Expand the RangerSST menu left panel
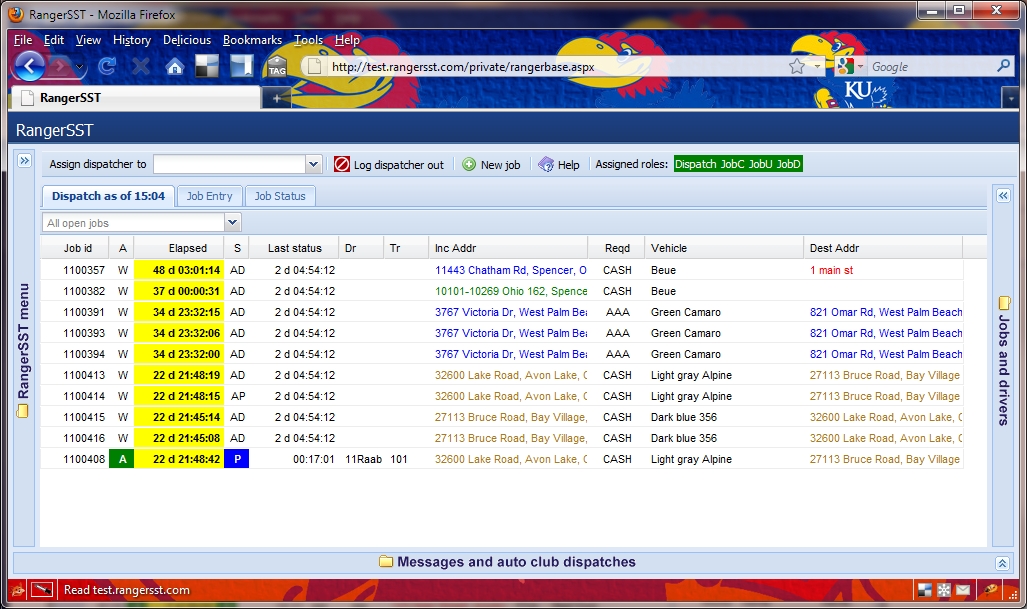 tap(24, 162)
